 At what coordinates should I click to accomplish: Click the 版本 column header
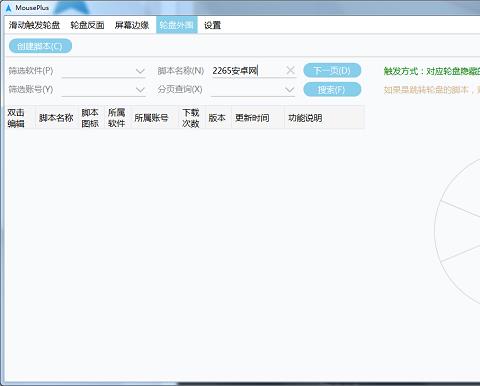218,118
